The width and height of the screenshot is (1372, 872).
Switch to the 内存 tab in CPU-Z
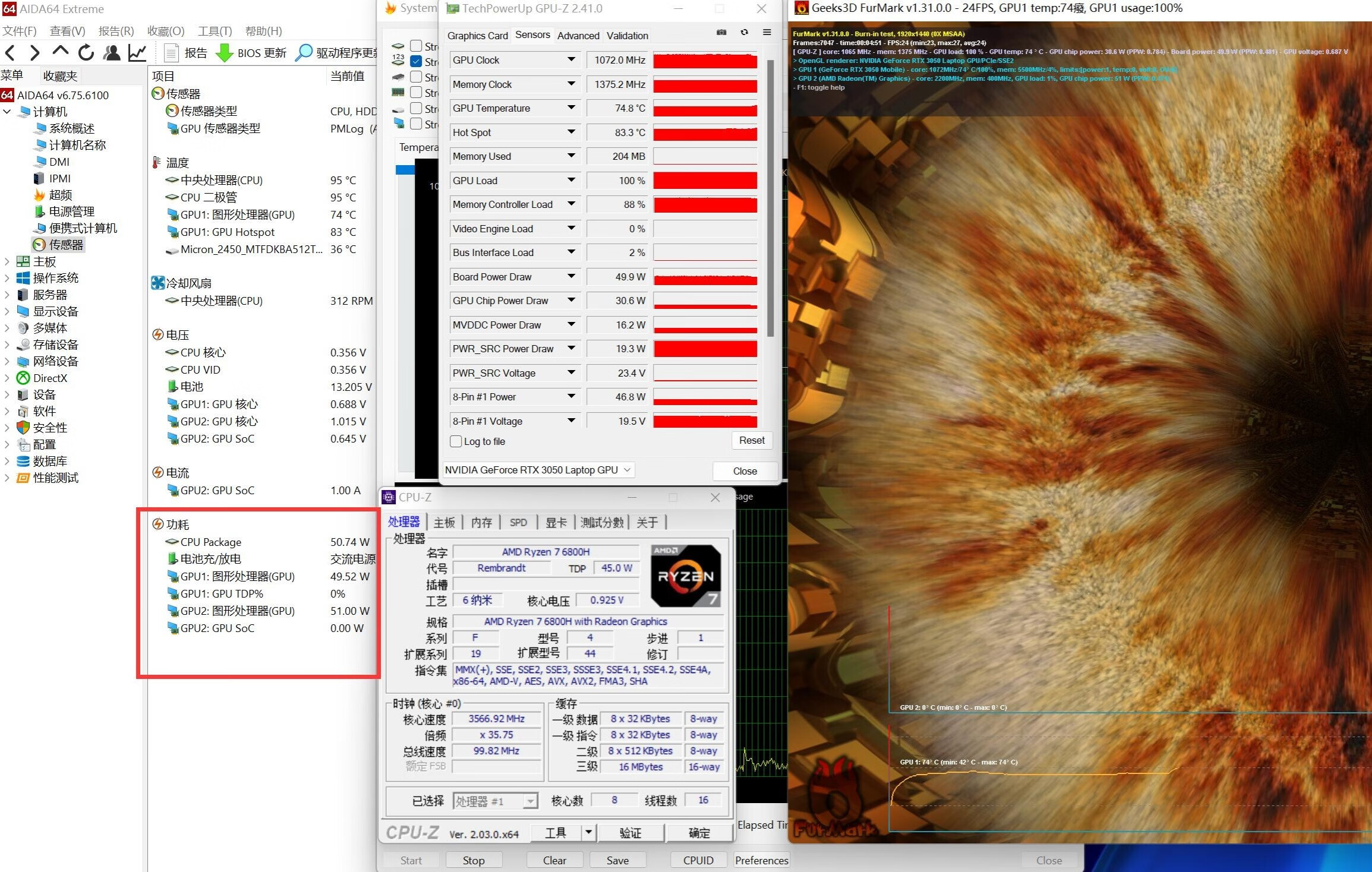point(481,522)
